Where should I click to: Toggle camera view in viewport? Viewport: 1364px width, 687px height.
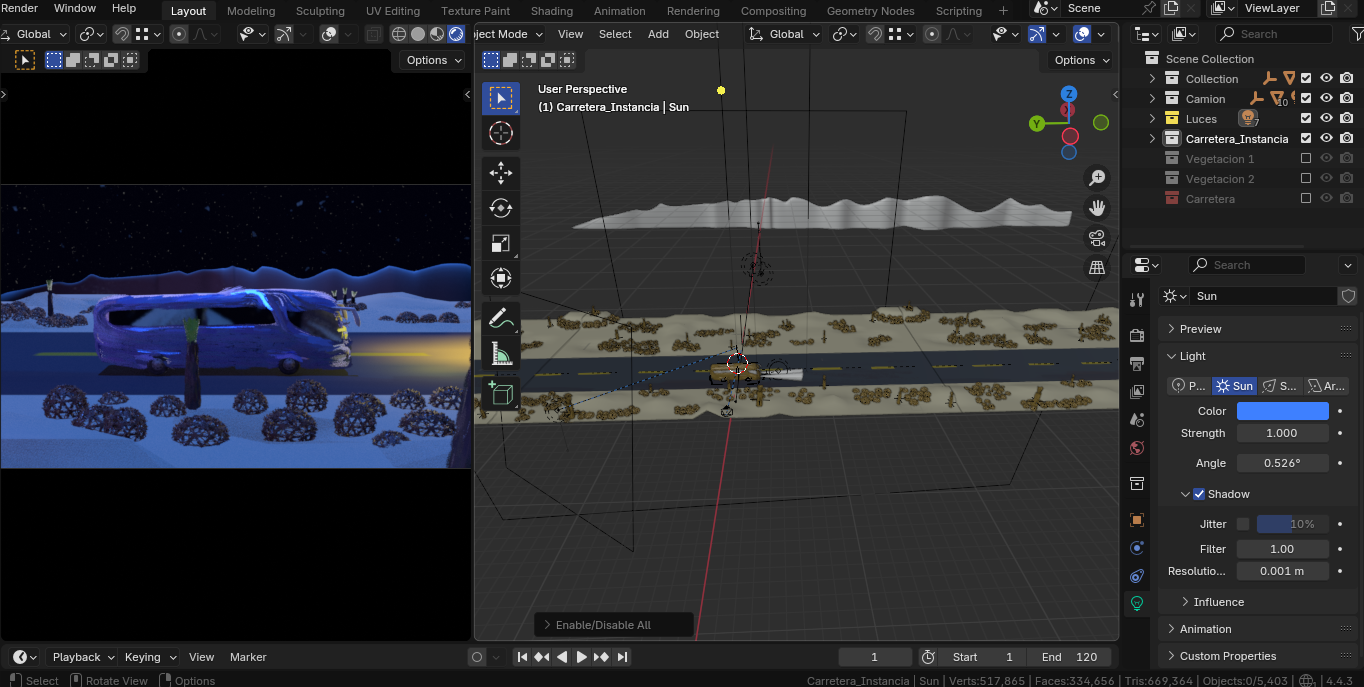click(x=1097, y=238)
